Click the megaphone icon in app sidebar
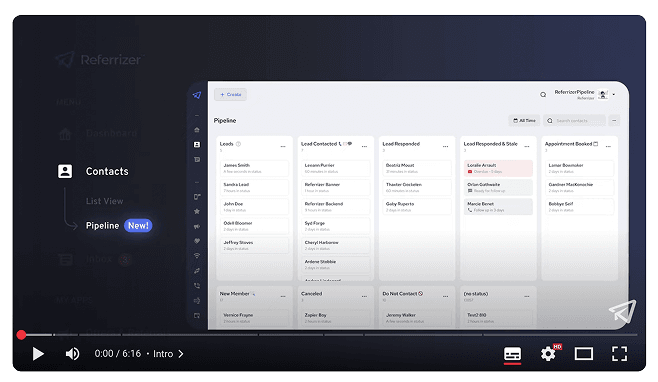Image resolution: width=658 pixels, height=382 pixels. [x=197, y=226]
